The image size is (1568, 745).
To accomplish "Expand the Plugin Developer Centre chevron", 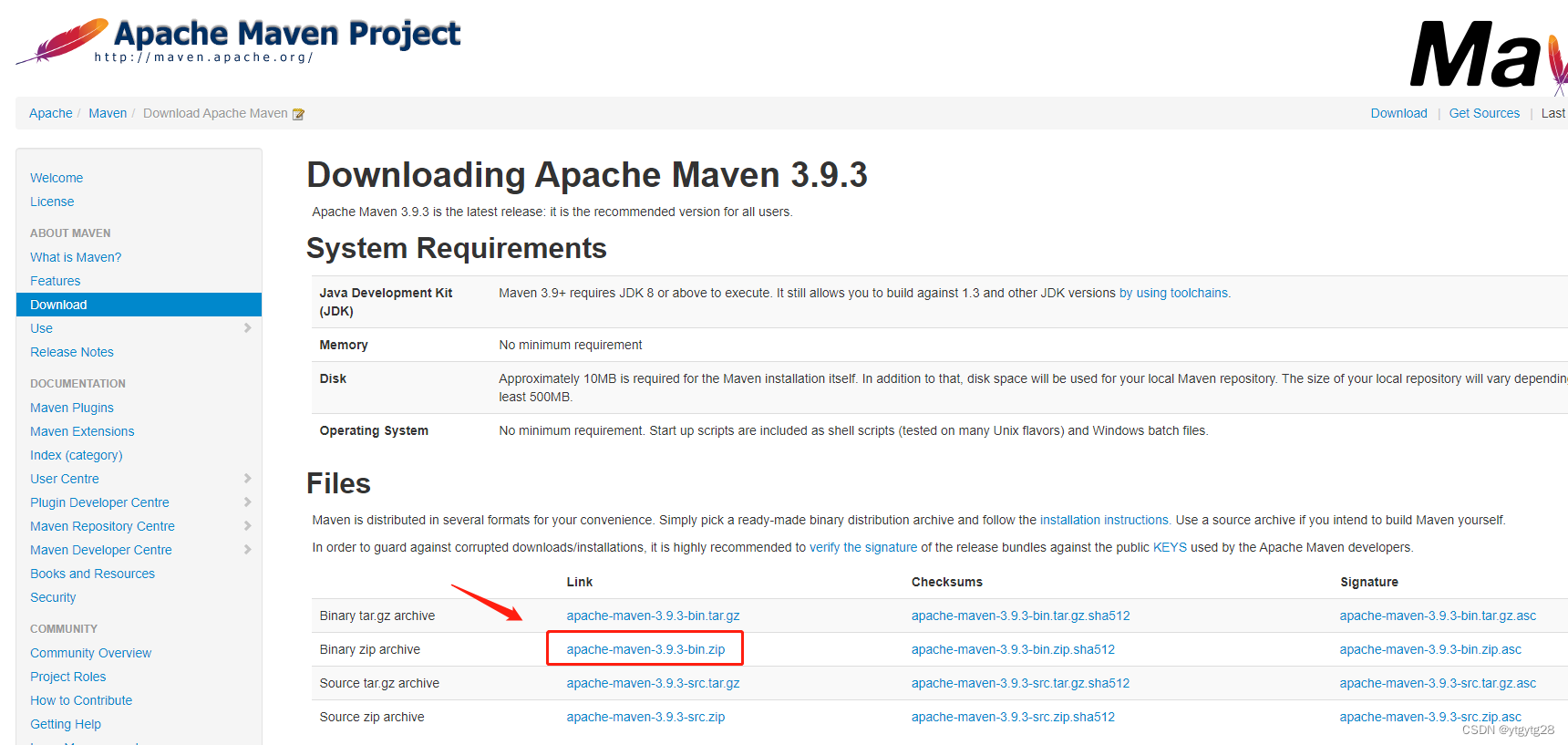I will click(247, 502).
